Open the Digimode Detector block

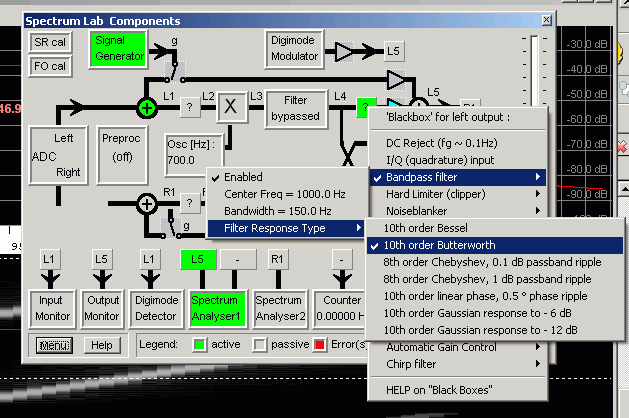click(x=156, y=308)
